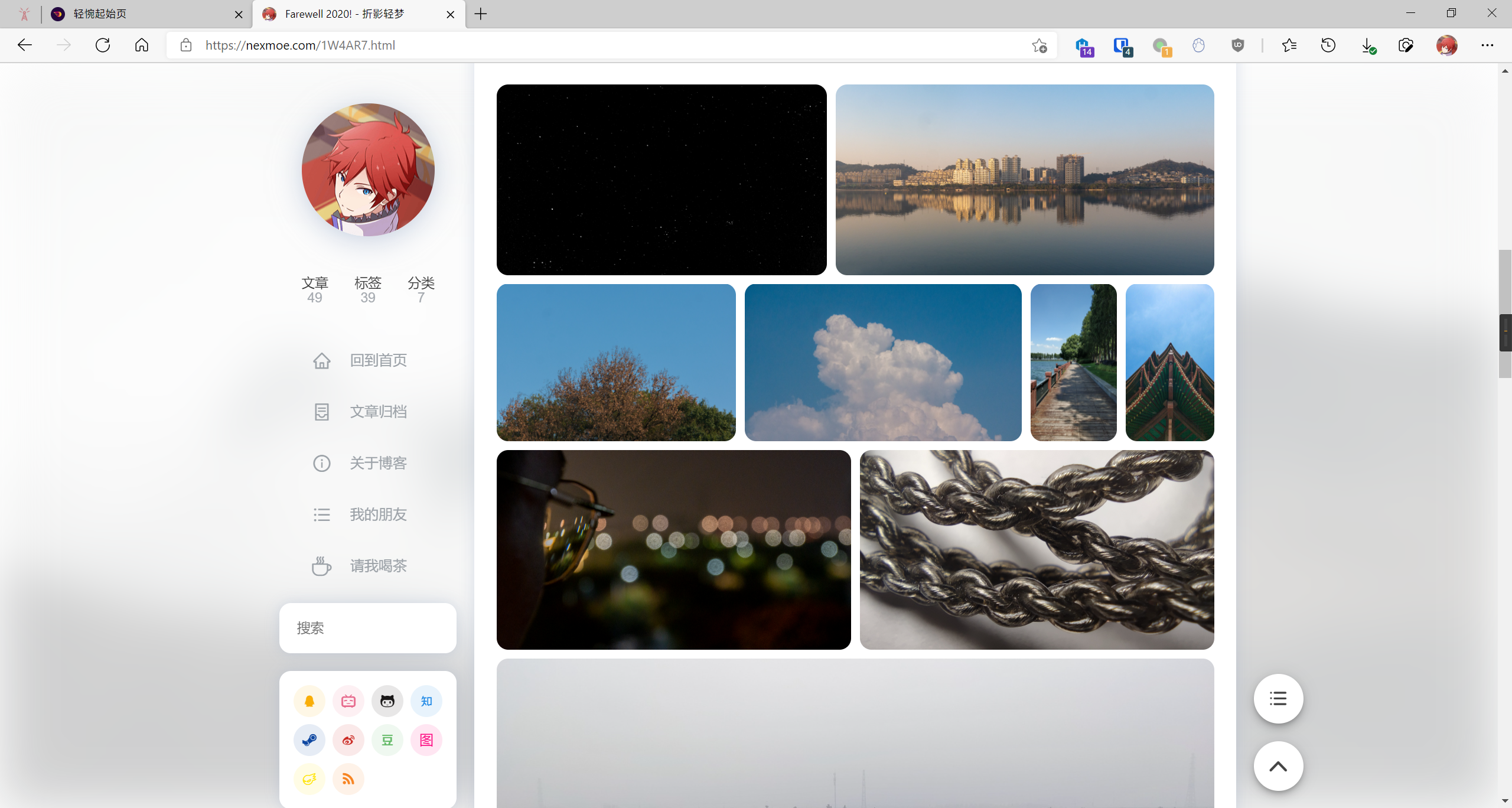Click the scroll-to-top arrow button
1512x808 pixels.
click(1278, 766)
